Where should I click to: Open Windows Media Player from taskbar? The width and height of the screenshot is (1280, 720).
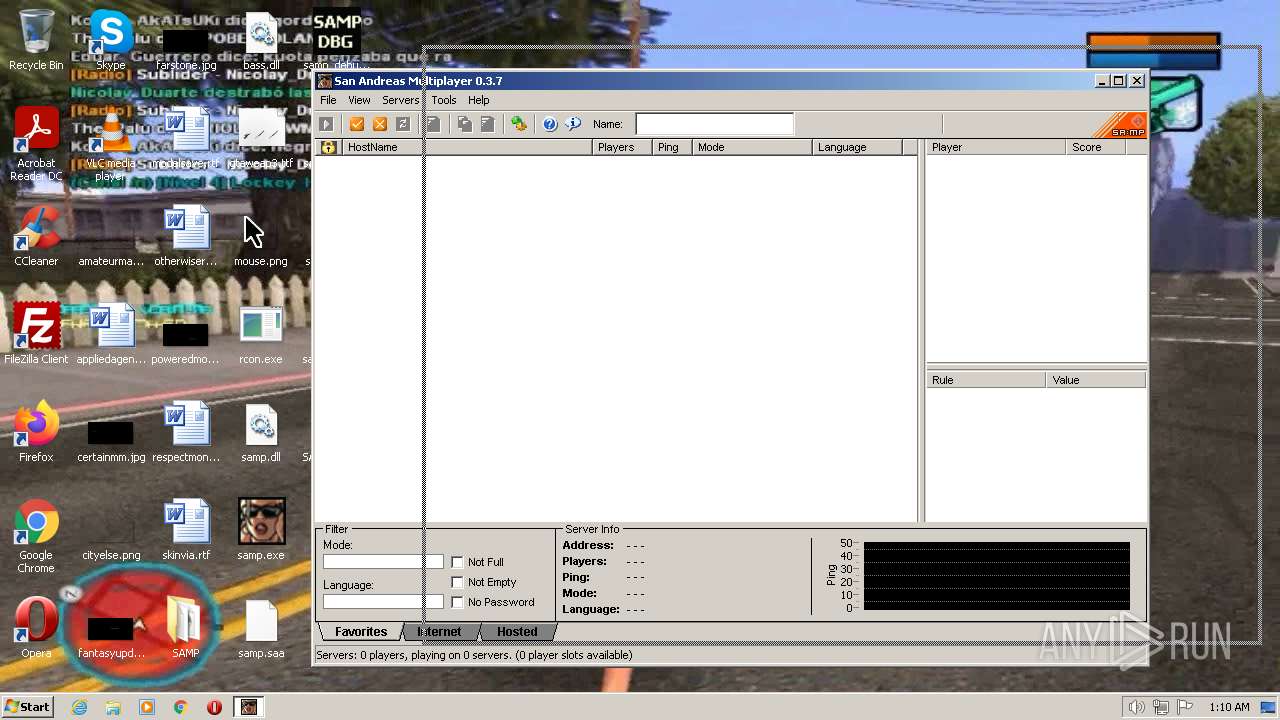click(x=147, y=707)
